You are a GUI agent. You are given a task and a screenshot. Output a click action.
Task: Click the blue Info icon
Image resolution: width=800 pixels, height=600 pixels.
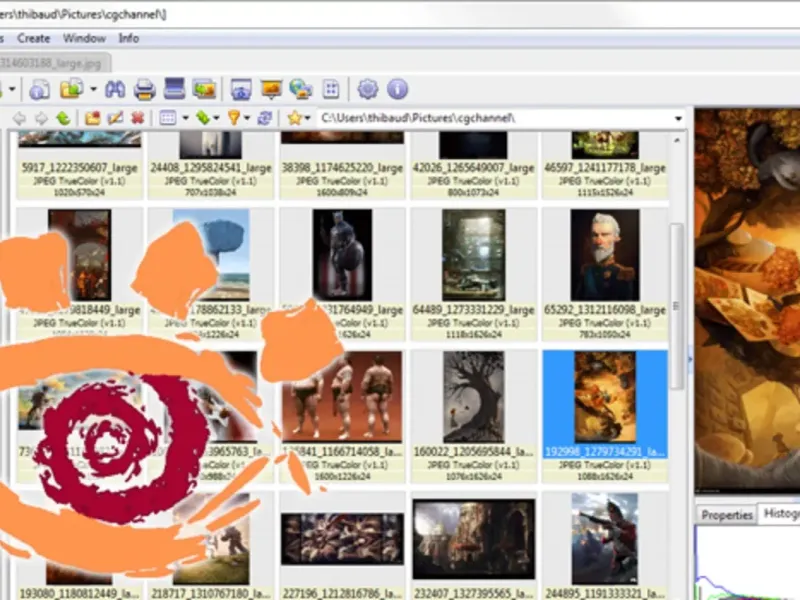point(397,89)
